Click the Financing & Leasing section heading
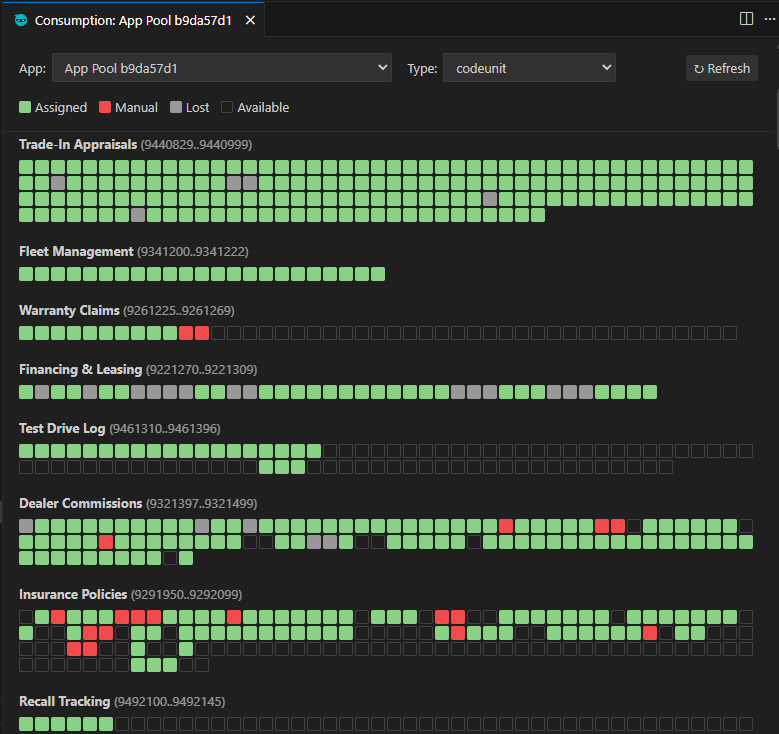Image resolution: width=779 pixels, height=734 pixels. (x=80, y=370)
